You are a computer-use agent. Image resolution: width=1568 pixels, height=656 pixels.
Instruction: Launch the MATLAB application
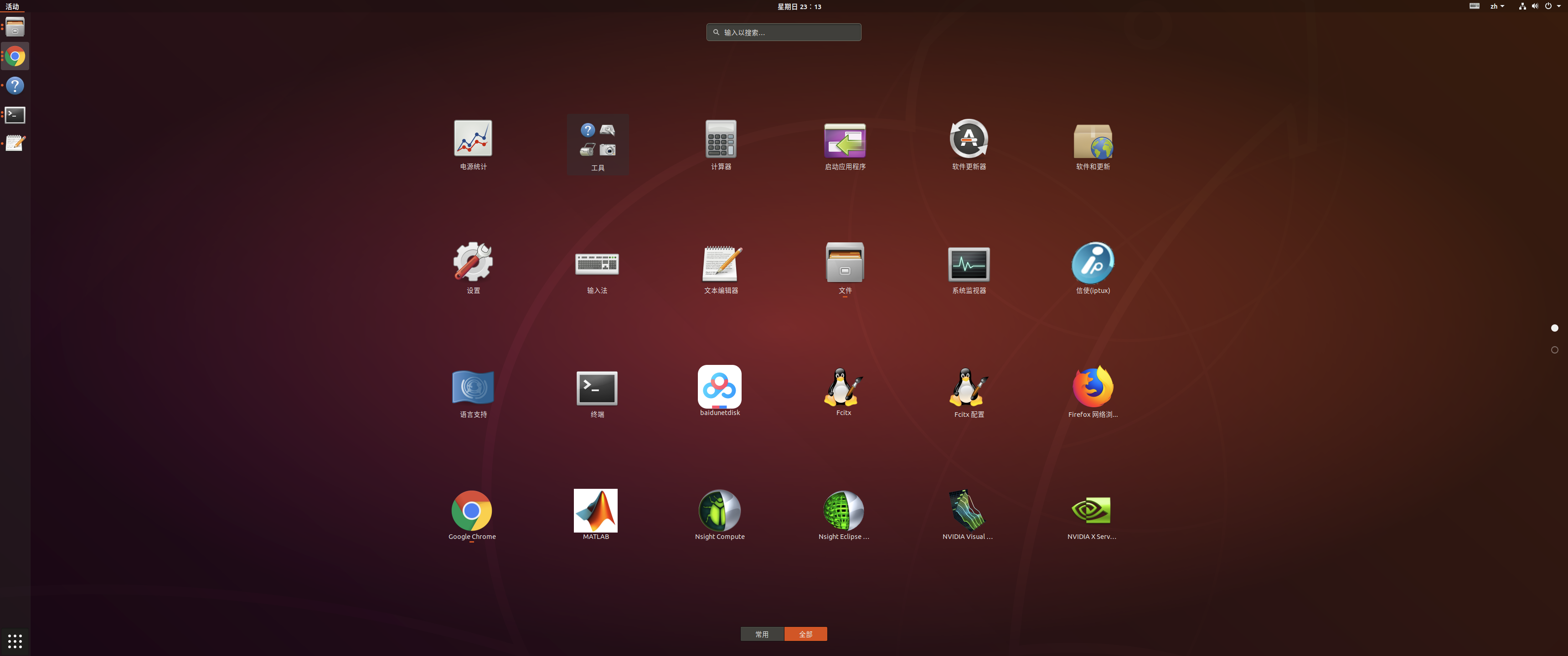595,511
